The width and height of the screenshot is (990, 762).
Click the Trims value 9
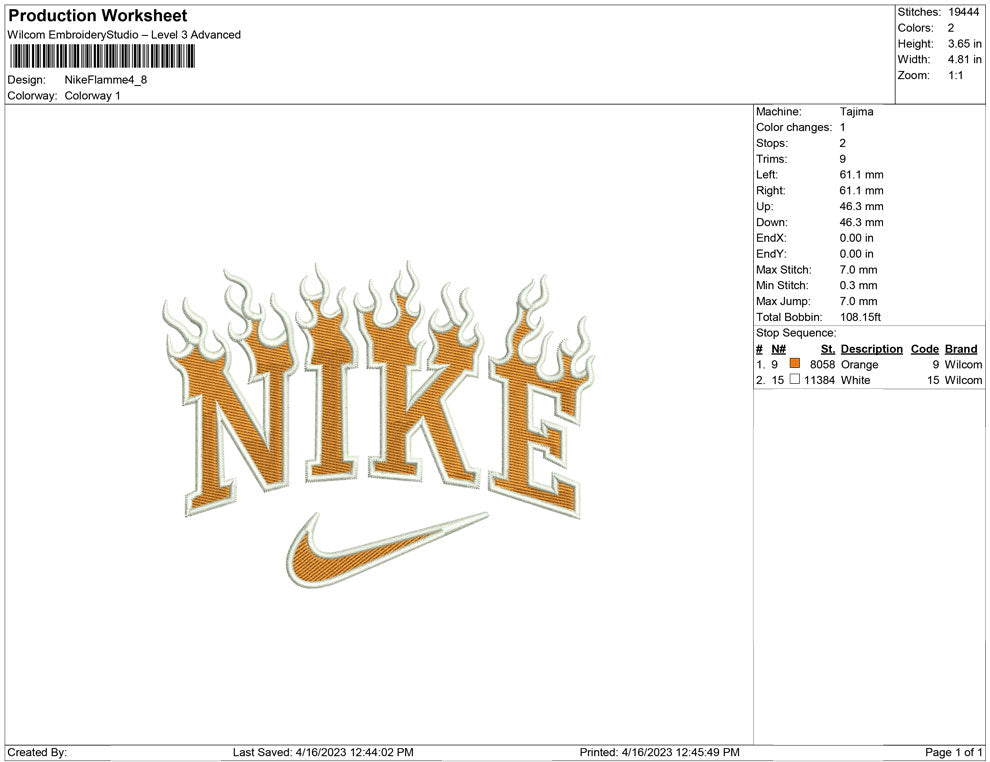[843, 159]
